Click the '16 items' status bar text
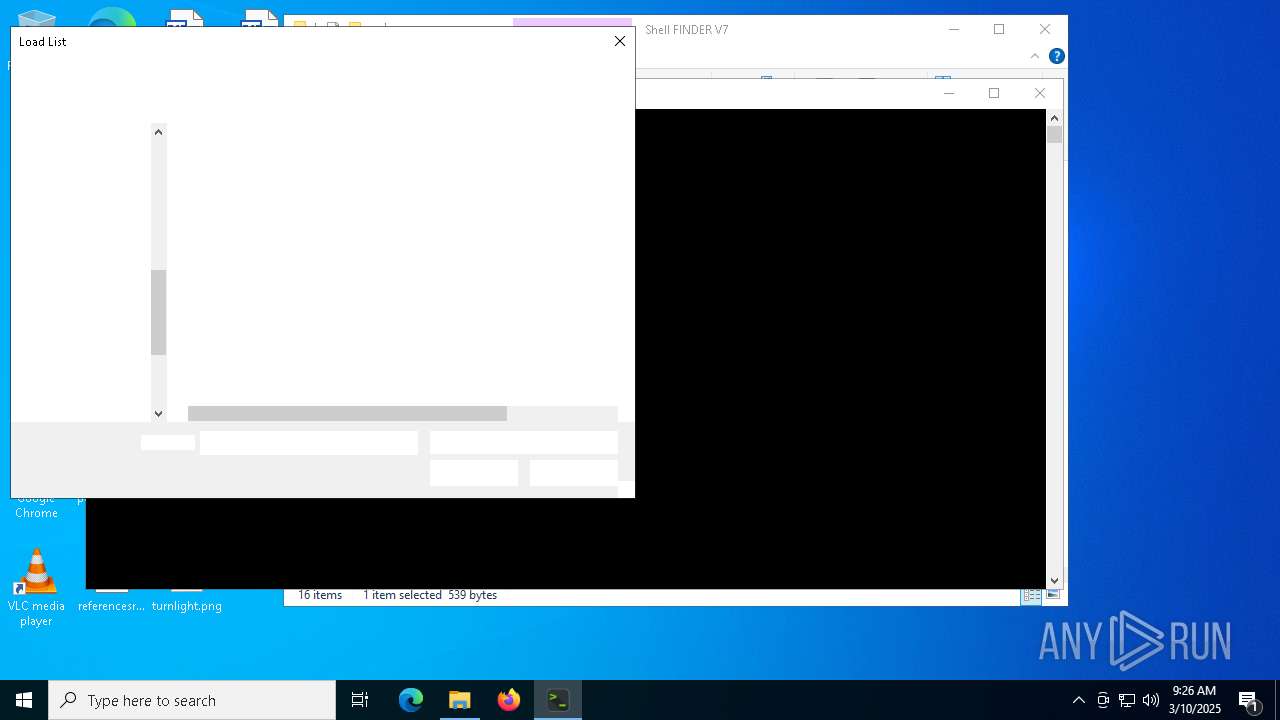The height and width of the screenshot is (720, 1280). click(320, 595)
